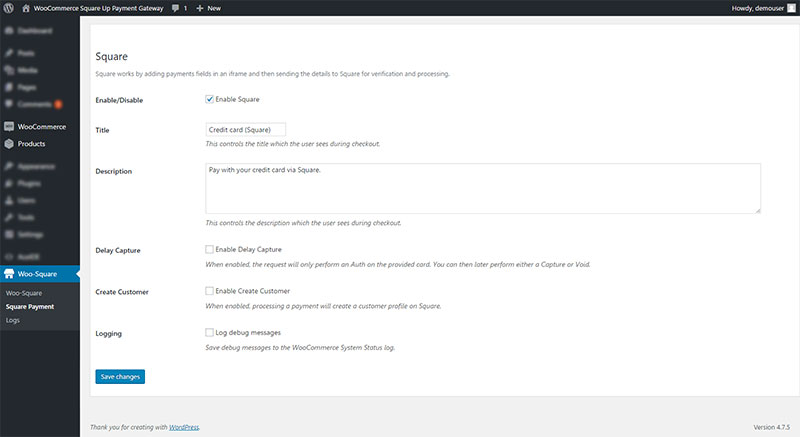
Task: Open the Woo-Square submenu entry
Action: (x=24, y=293)
